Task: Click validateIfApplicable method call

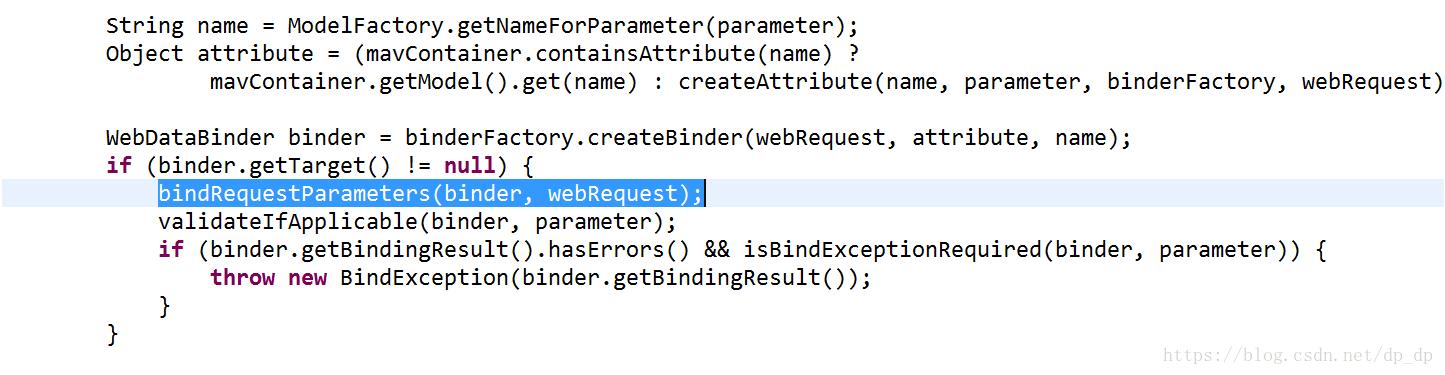Action: click(x=288, y=221)
